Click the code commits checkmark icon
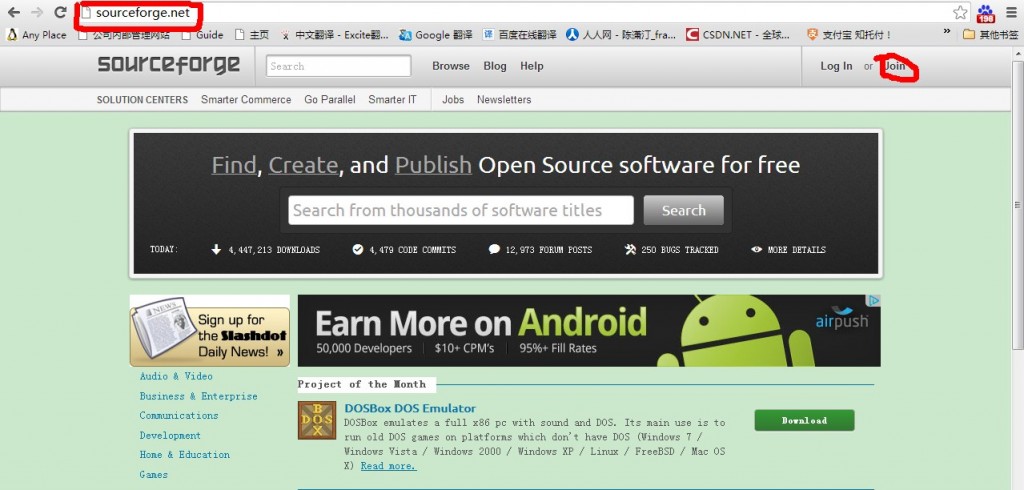This screenshot has width=1024, height=490. 357,250
